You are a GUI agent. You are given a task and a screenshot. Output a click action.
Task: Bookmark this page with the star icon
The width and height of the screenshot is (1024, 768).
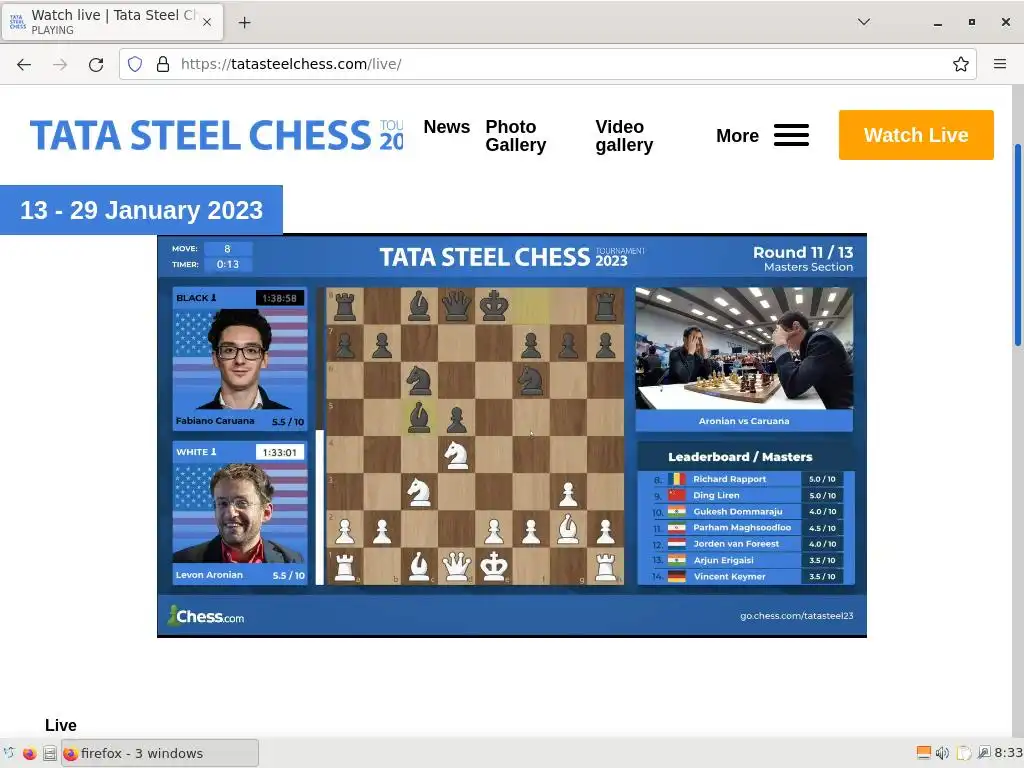[x=960, y=64]
